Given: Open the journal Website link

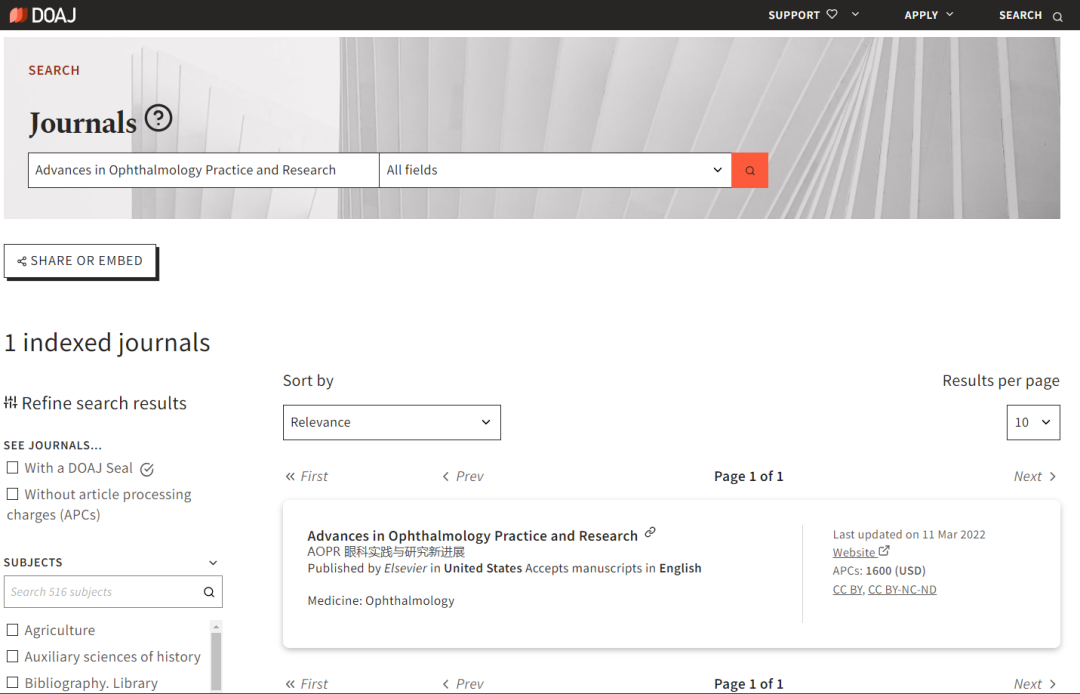Looking at the screenshot, I should coord(854,553).
